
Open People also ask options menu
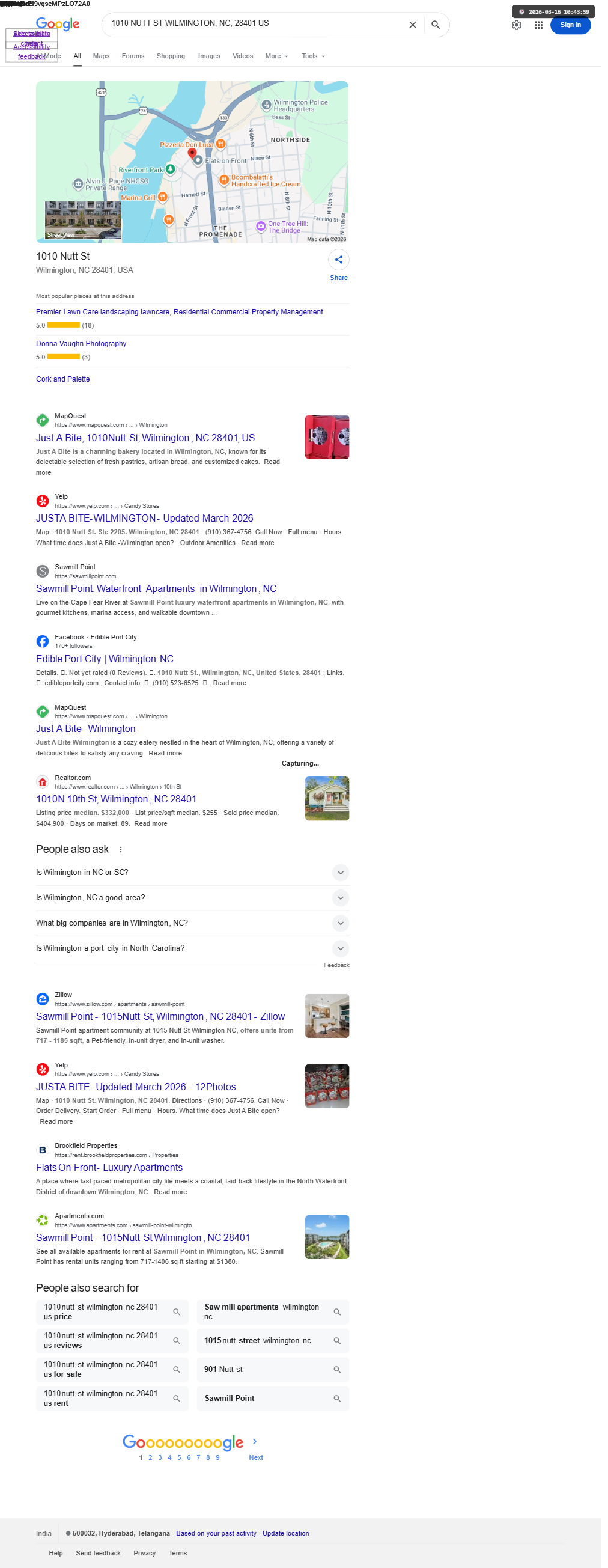tap(122, 859)
